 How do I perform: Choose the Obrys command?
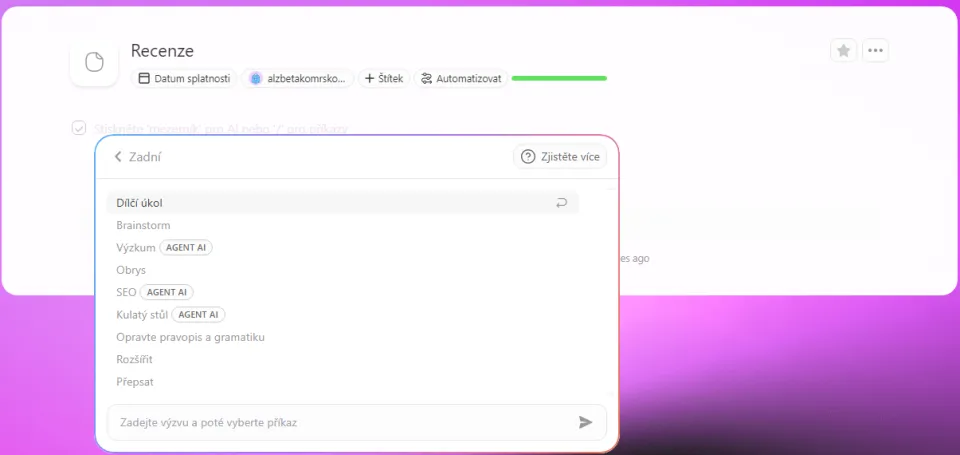131,270
